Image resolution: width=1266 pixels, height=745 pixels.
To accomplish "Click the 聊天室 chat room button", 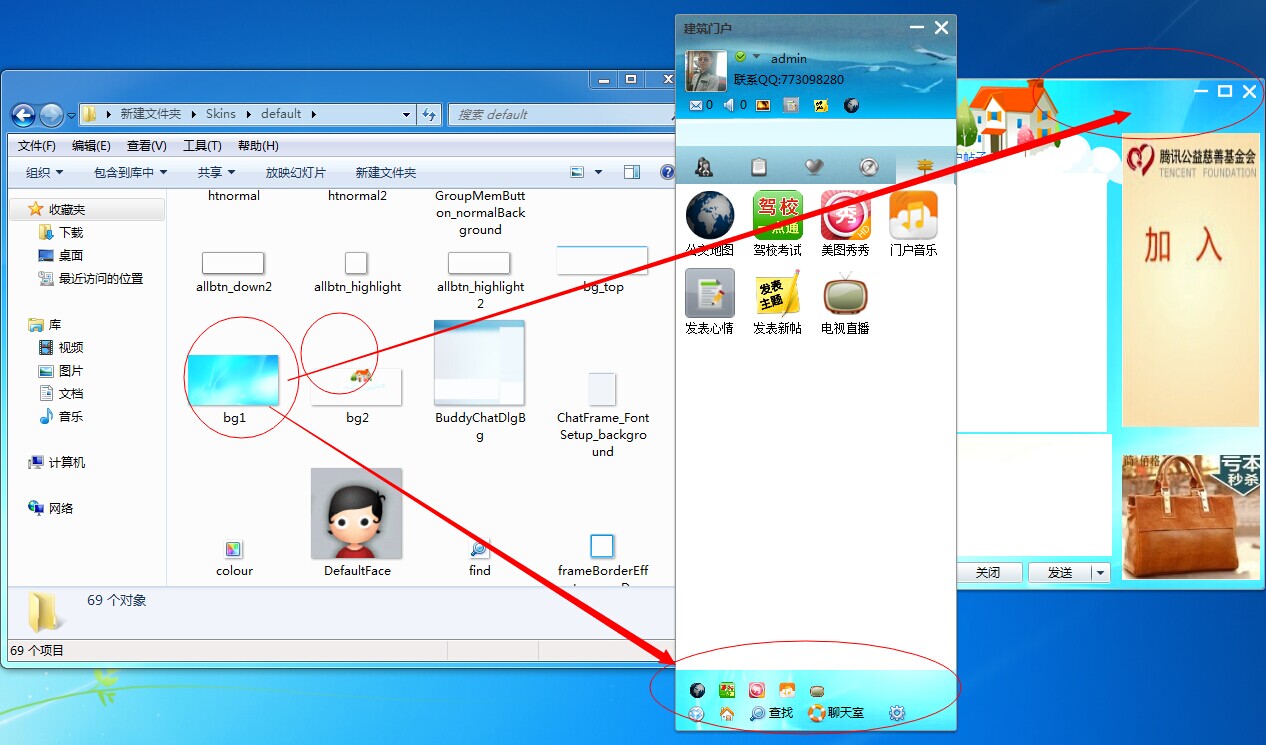I will pyautogui.click(x=837, y=713).
